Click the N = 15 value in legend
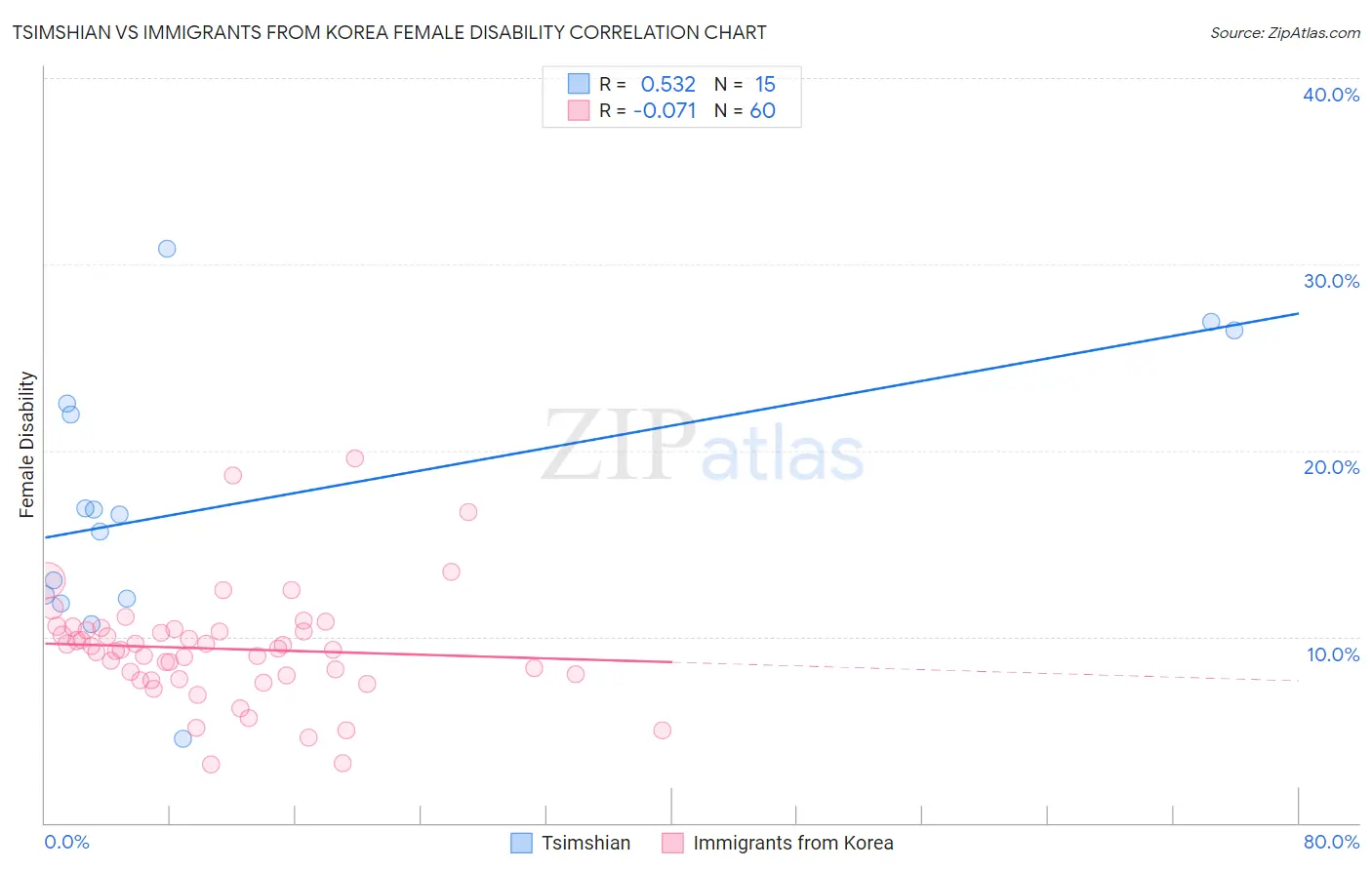Screen dimensions: 1372x870 coord(745,84)
